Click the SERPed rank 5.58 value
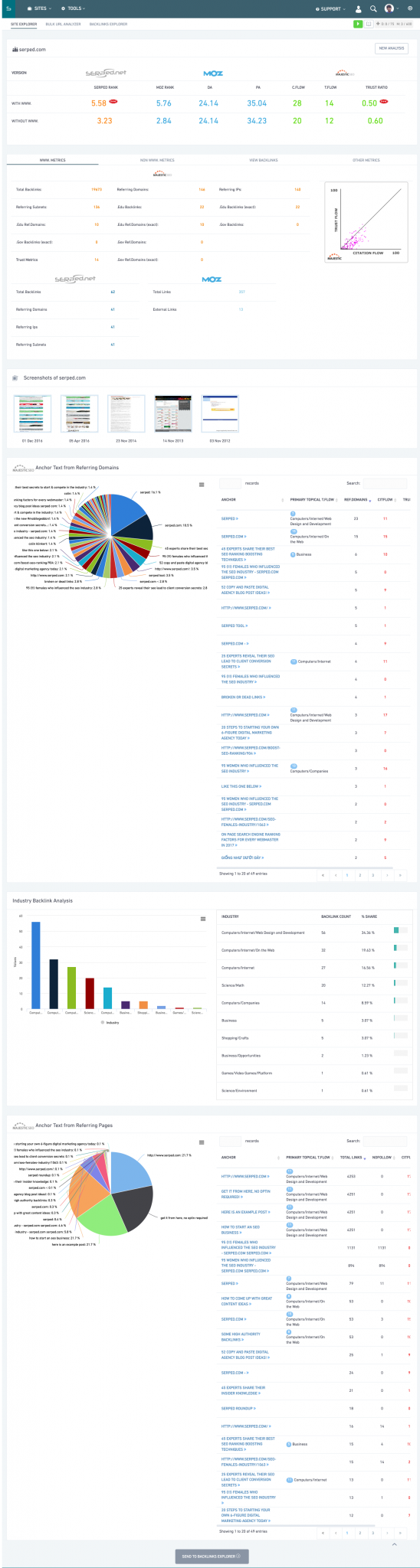Image resolution: width=420 pixels, height=1568 pixels. click(99, 103)
